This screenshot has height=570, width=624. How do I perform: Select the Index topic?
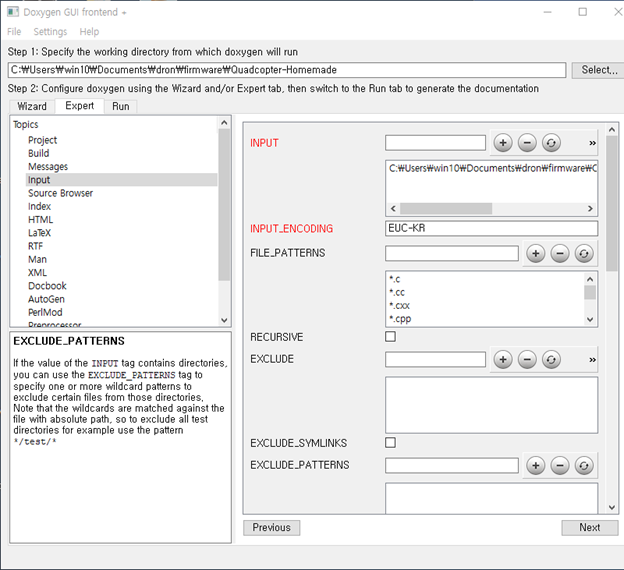pos(39,206)
